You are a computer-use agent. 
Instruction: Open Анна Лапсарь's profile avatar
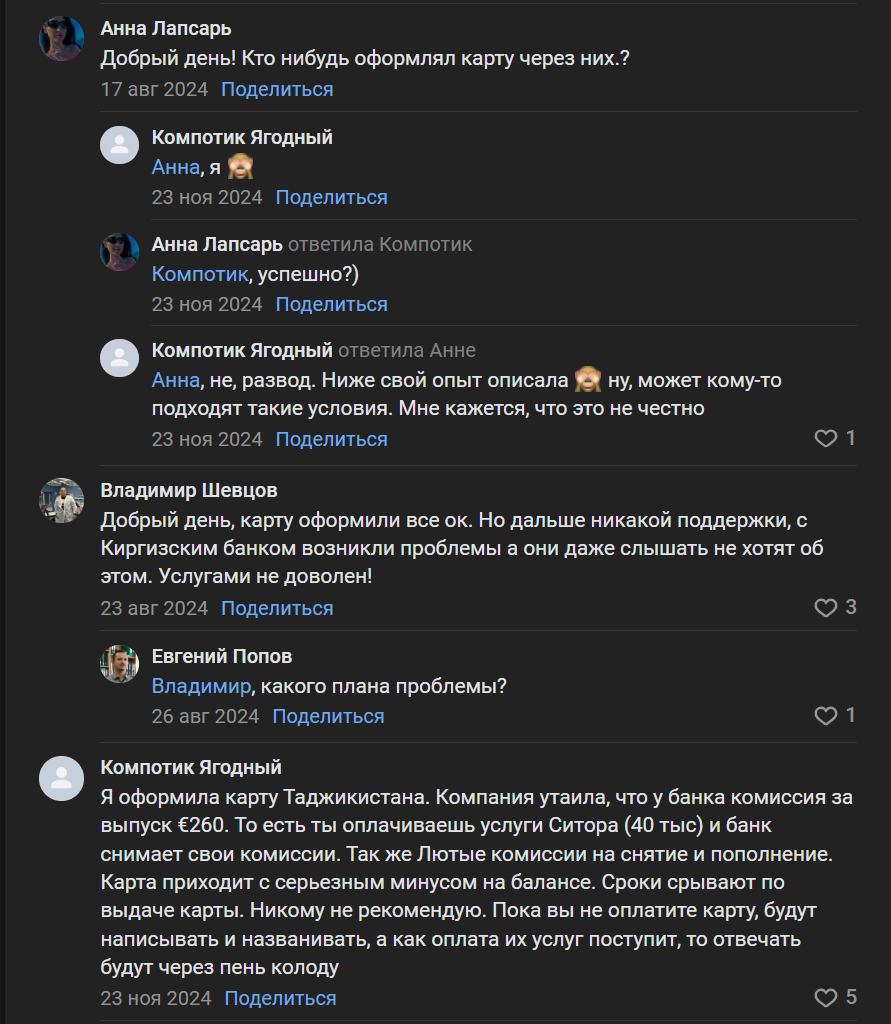[x=62, y=30]
